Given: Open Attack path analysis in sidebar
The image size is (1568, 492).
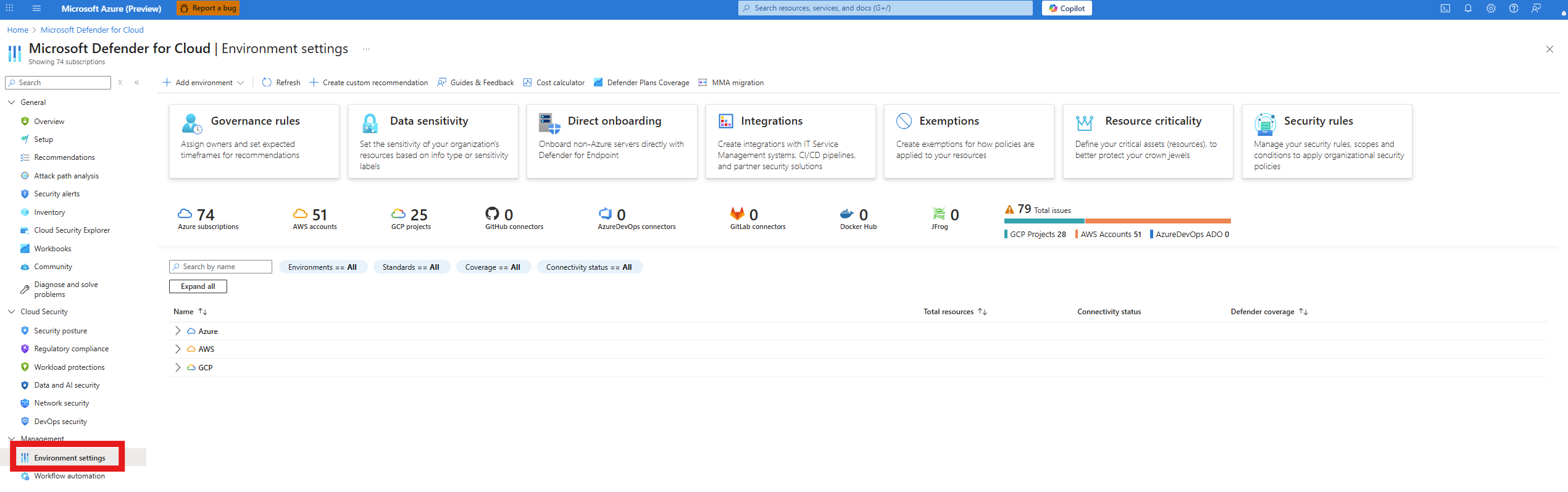Looking at the screenshot, I should 66,176.
